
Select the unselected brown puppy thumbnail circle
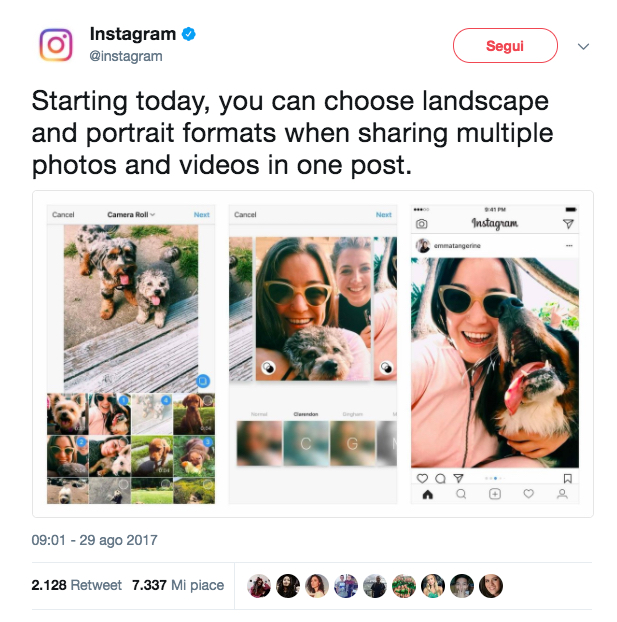pos(208,400)
